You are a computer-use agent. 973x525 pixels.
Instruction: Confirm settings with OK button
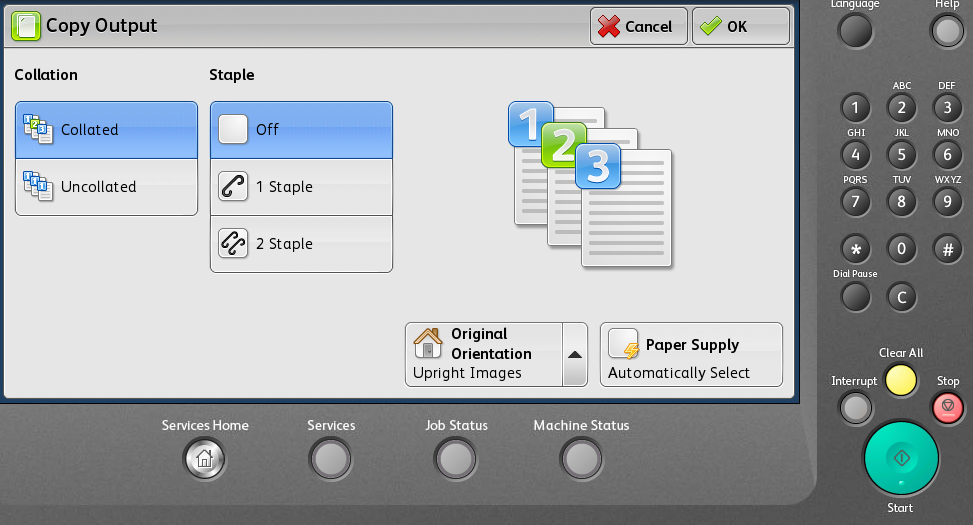pyautogui.click(x=741, y=26)
